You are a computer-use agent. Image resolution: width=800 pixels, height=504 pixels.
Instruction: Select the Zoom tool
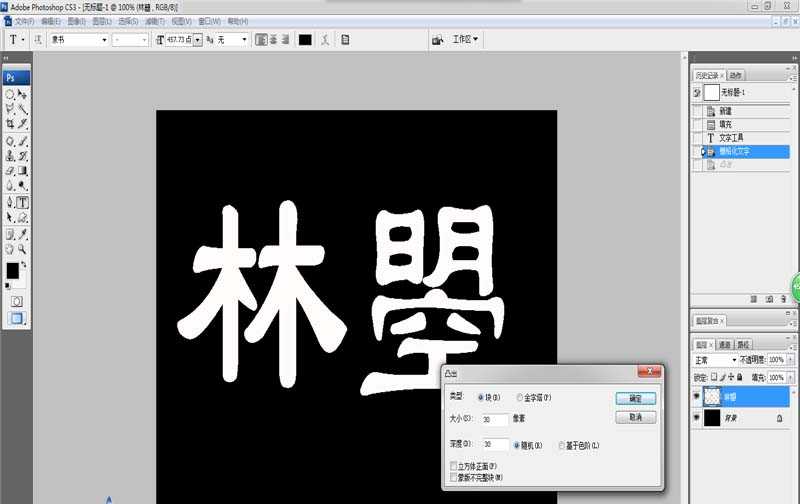[22, 249]
